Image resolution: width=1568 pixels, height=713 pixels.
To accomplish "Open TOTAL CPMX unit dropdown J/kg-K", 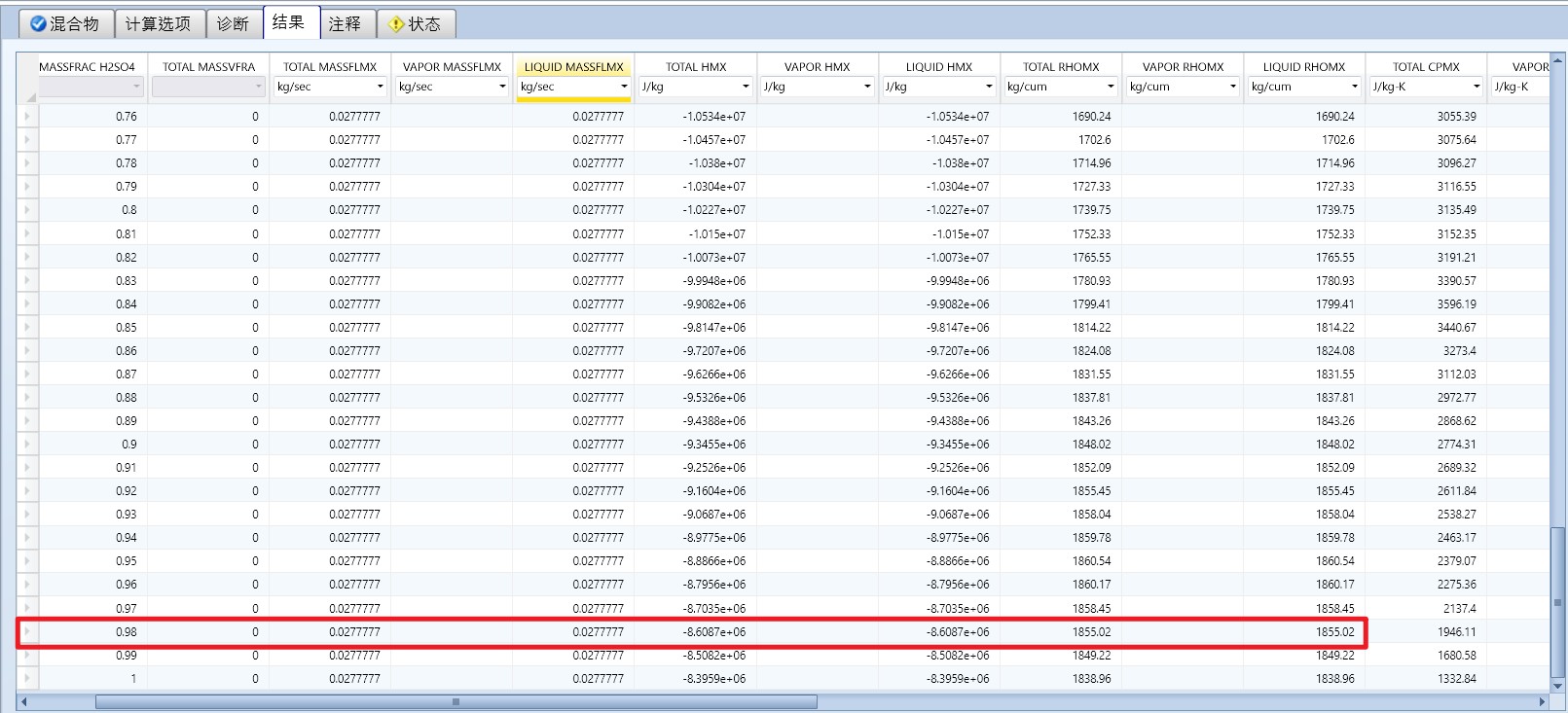I will [x=1426, y=87].
